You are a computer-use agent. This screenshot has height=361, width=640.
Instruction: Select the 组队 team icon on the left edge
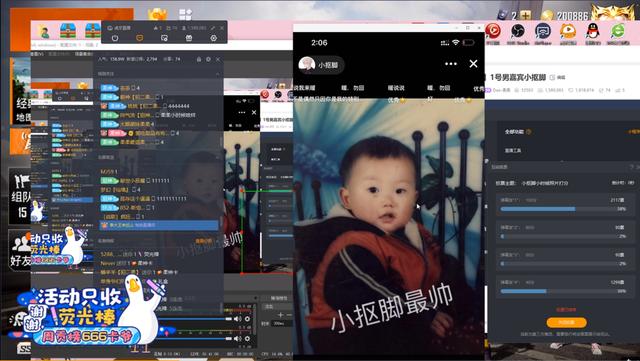click(x=20, y=196)
